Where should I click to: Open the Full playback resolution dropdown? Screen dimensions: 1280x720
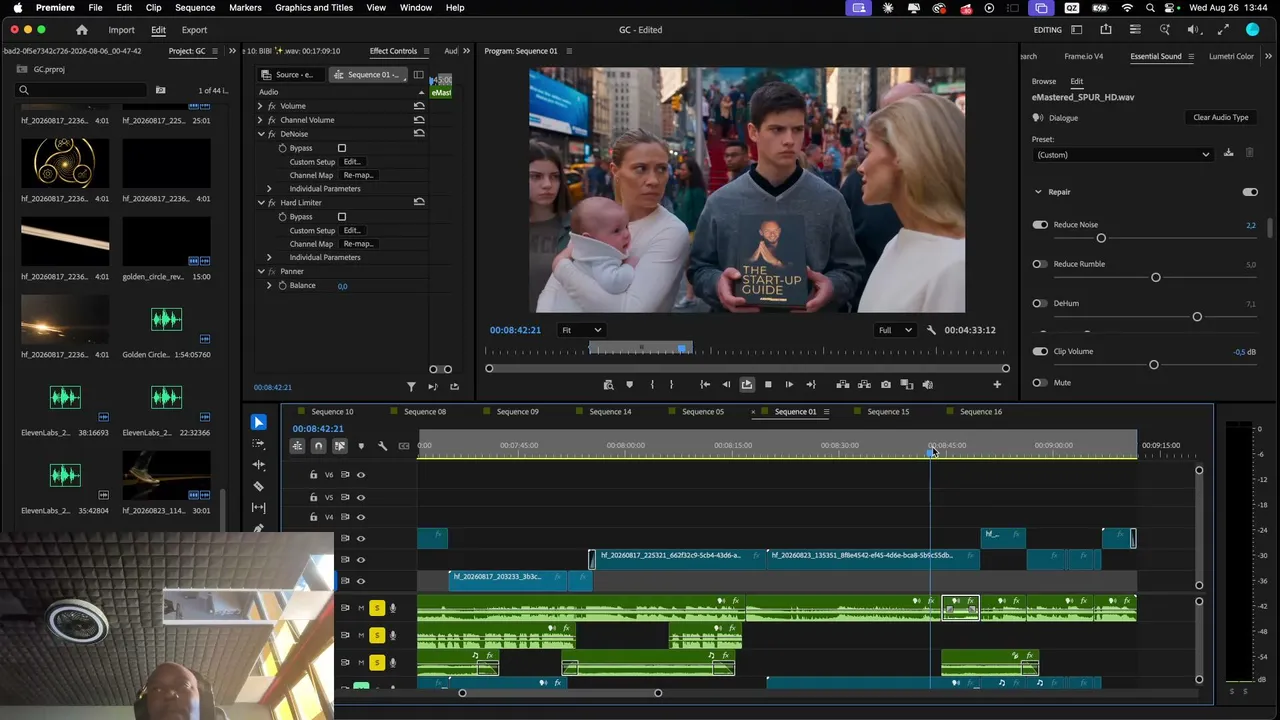click(x=895, y=330)
